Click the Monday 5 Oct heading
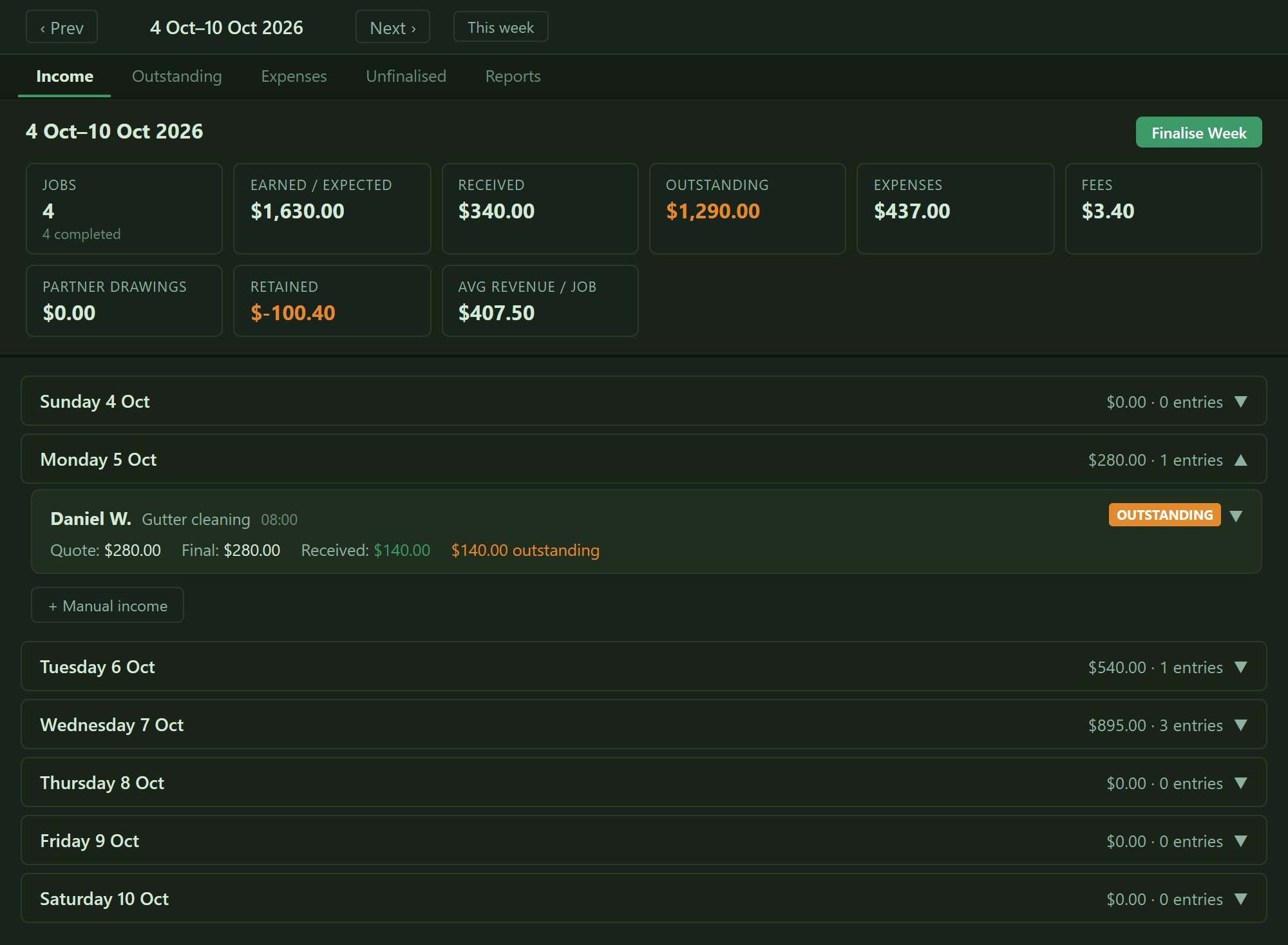This screenshot has height=945, width=1288. [x=99, y=459]
